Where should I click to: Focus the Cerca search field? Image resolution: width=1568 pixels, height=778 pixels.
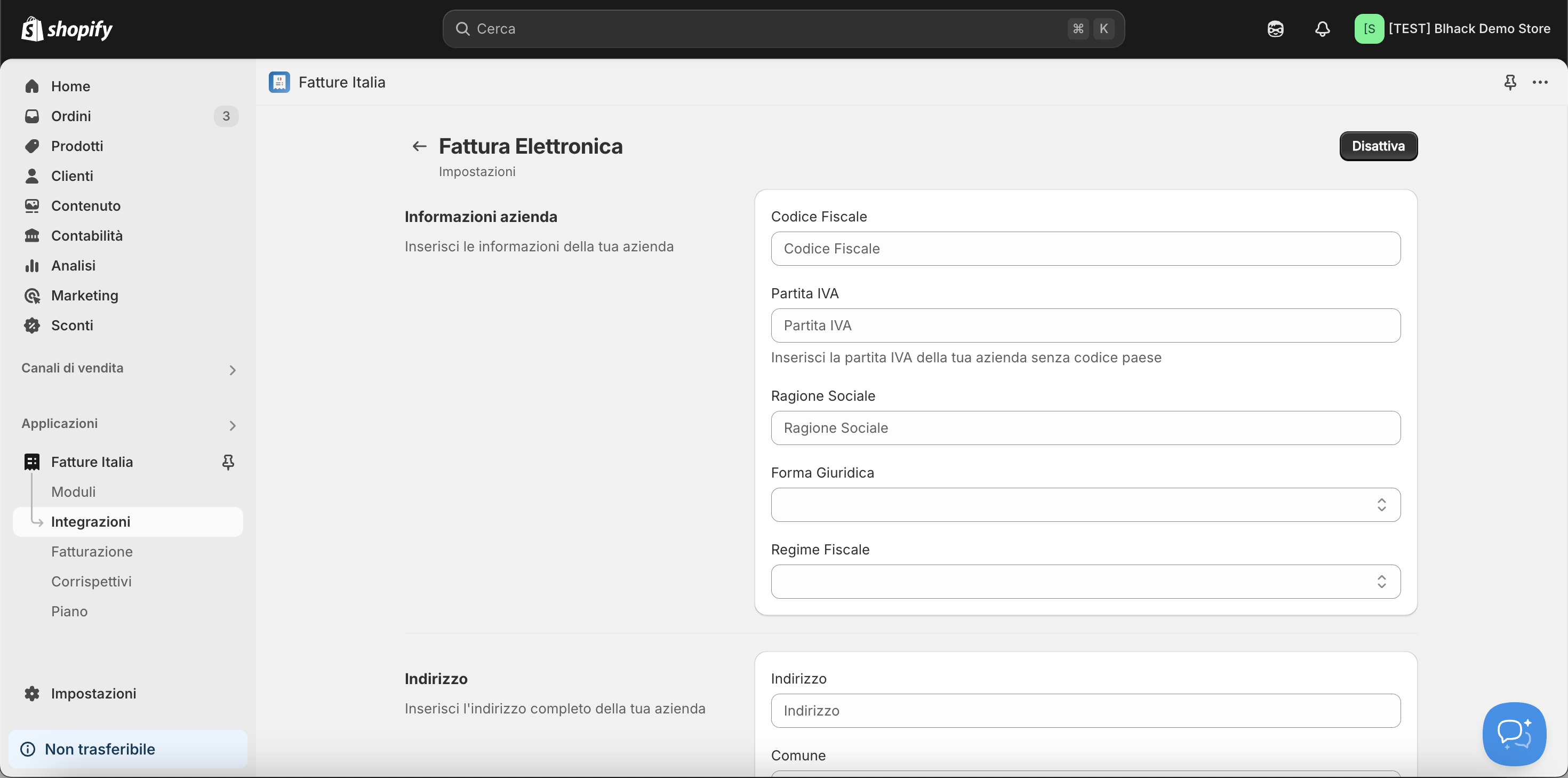click(x=783, y=29)
